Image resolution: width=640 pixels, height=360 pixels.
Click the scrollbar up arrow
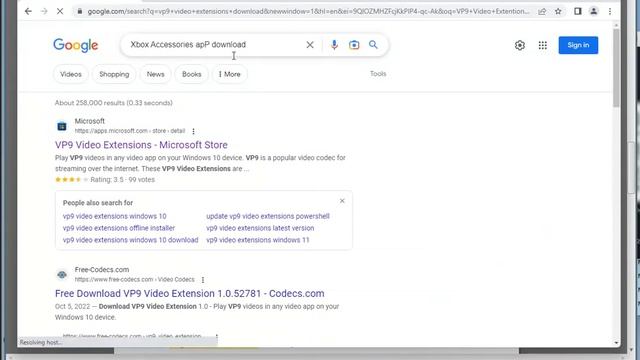pyautogui.click(x=616, y=25)
